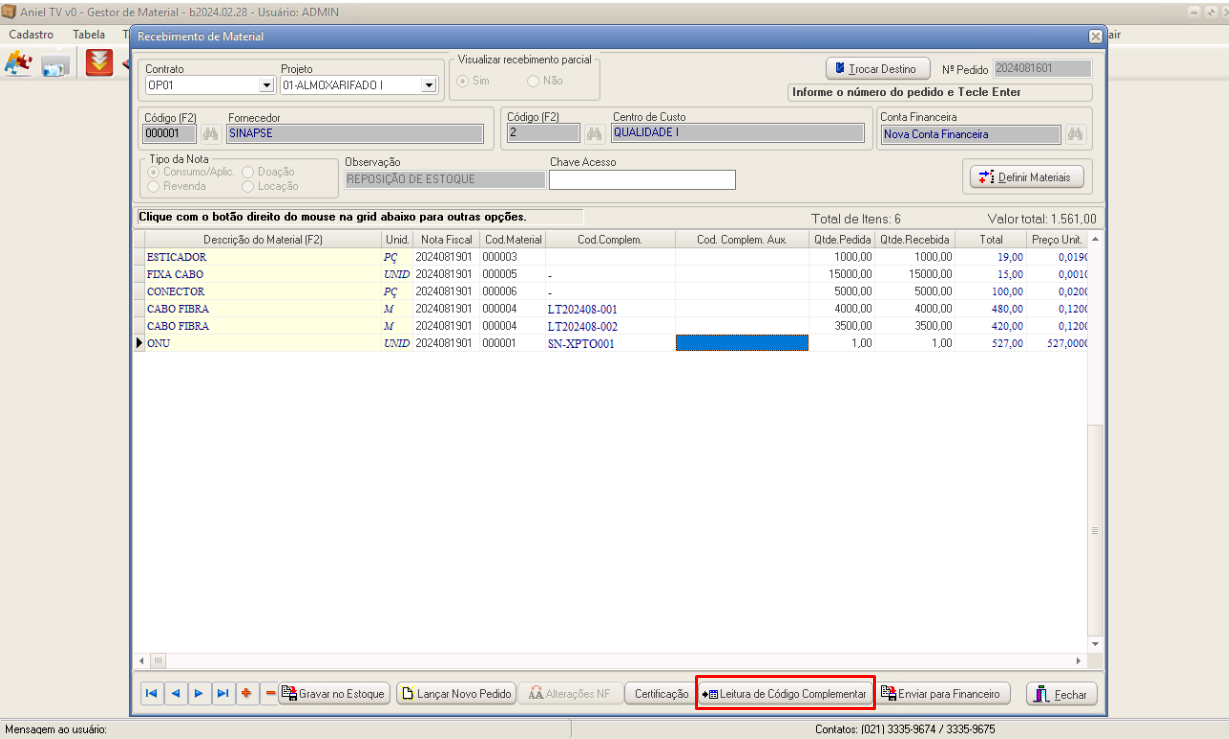Click Gravar no Estoque button
1229x739 pixels.
tap(334, 694)
